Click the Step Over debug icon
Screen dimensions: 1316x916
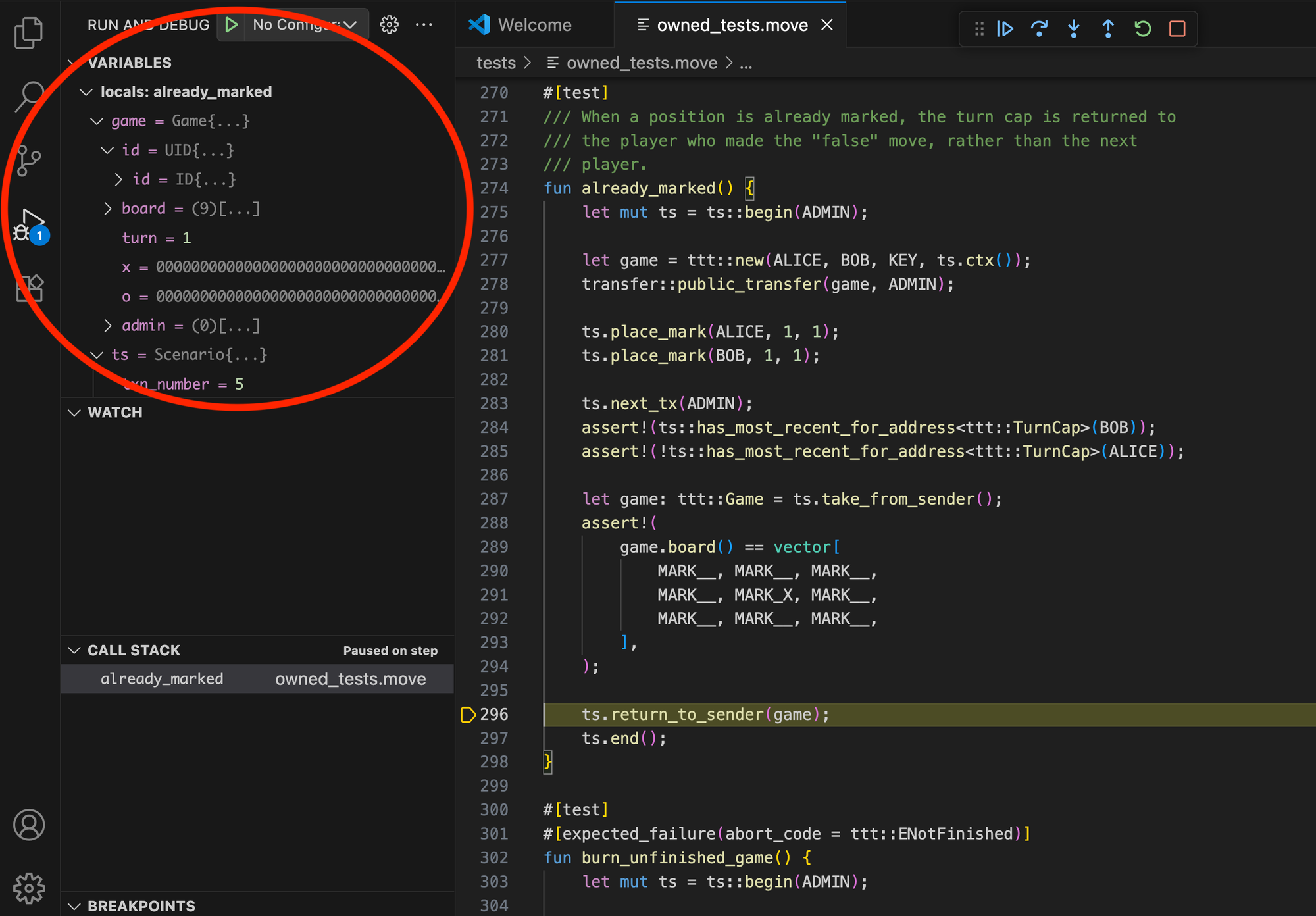(1039, 28)
